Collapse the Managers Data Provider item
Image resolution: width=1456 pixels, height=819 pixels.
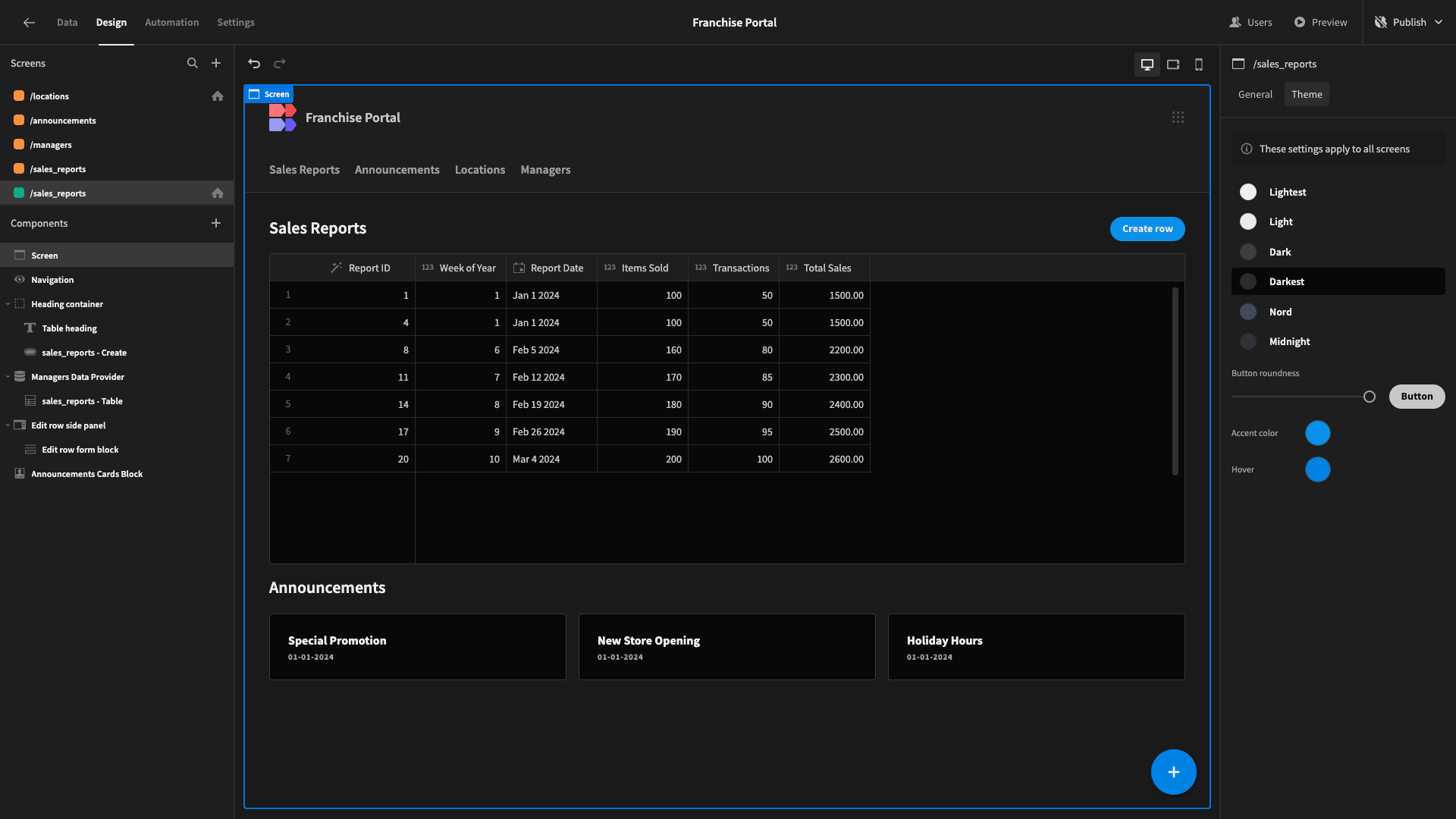(x=8, y=377)
